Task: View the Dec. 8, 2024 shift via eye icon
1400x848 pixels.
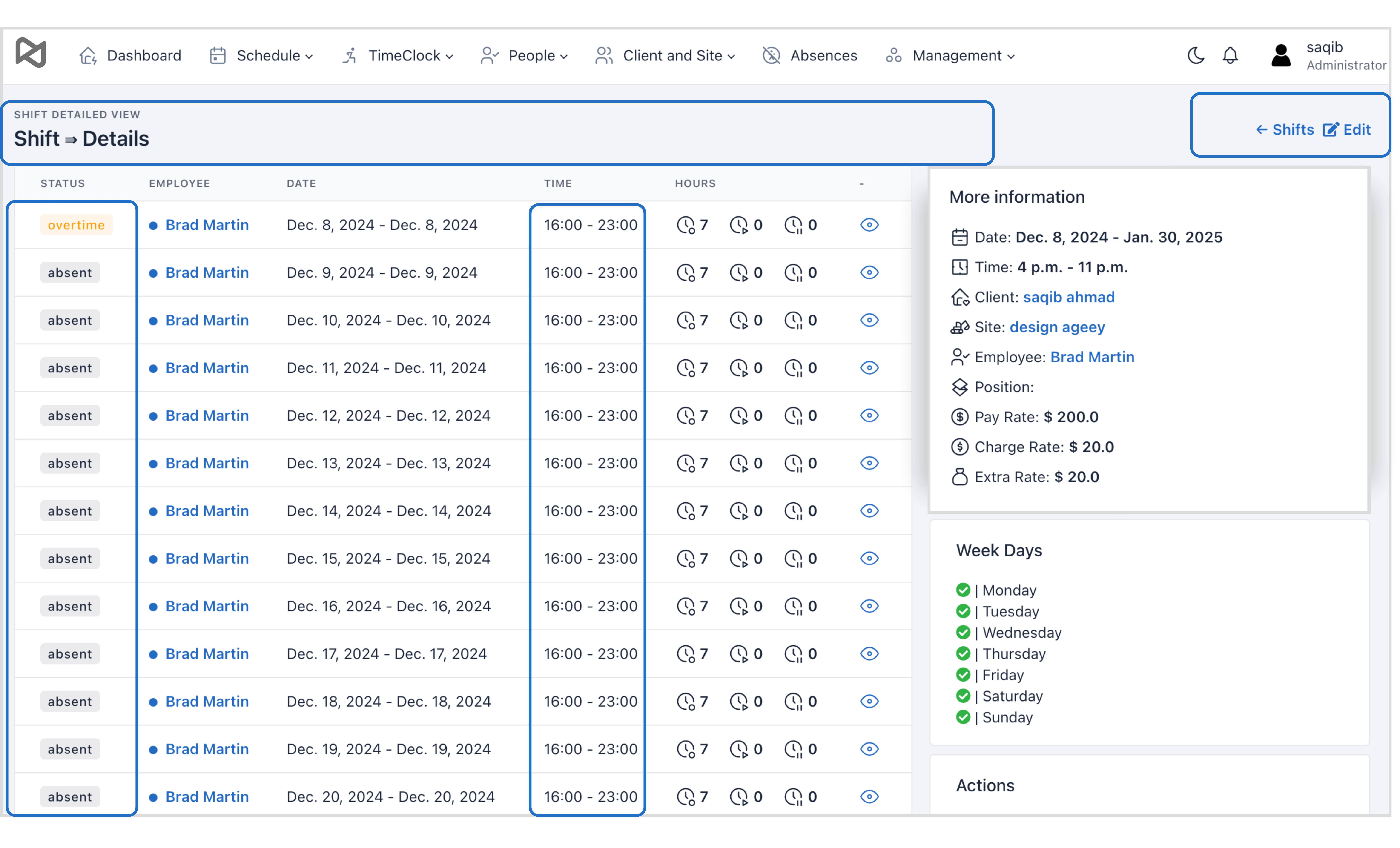Action: point(869,225)
